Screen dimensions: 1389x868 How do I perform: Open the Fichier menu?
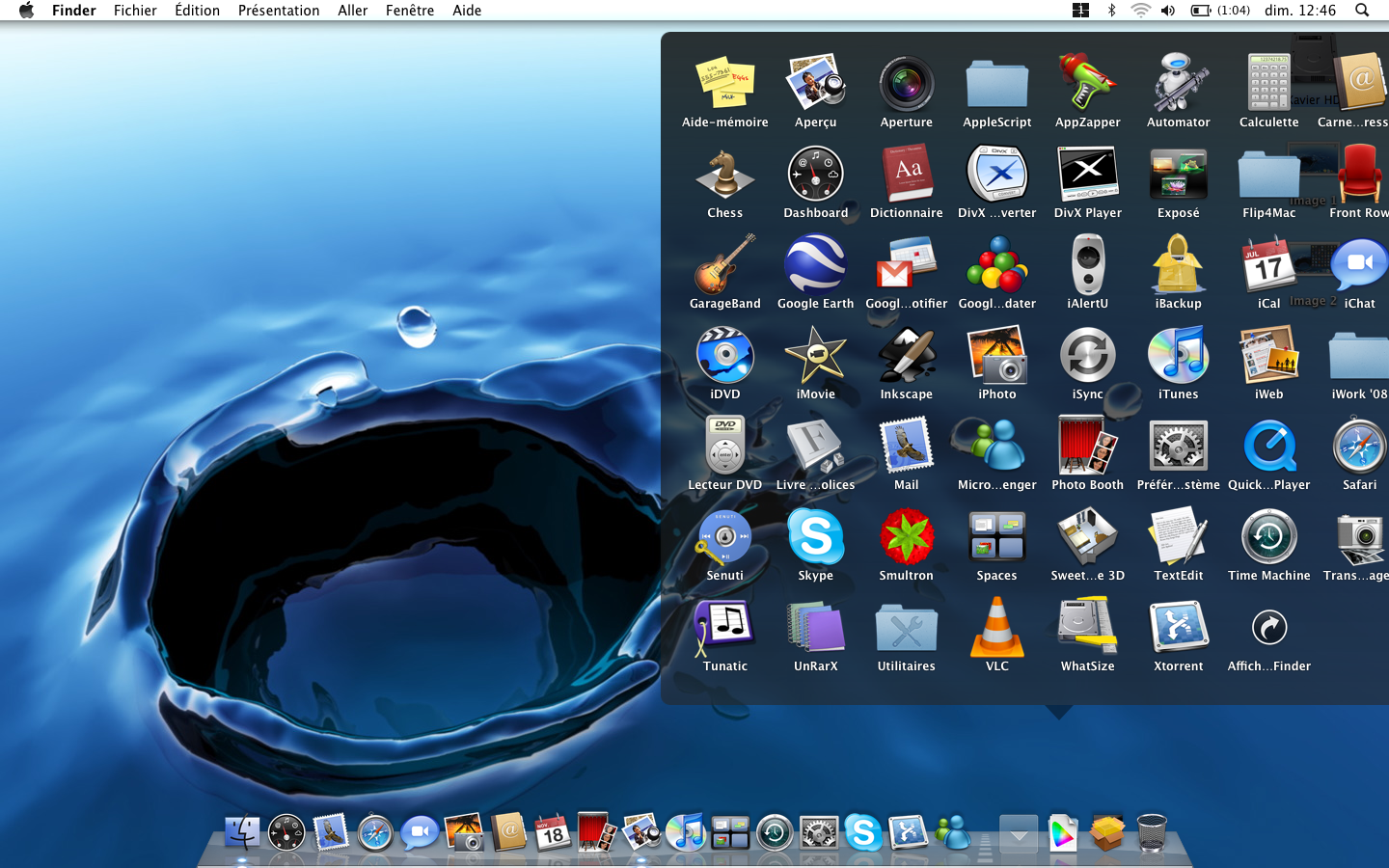(135, 11)
